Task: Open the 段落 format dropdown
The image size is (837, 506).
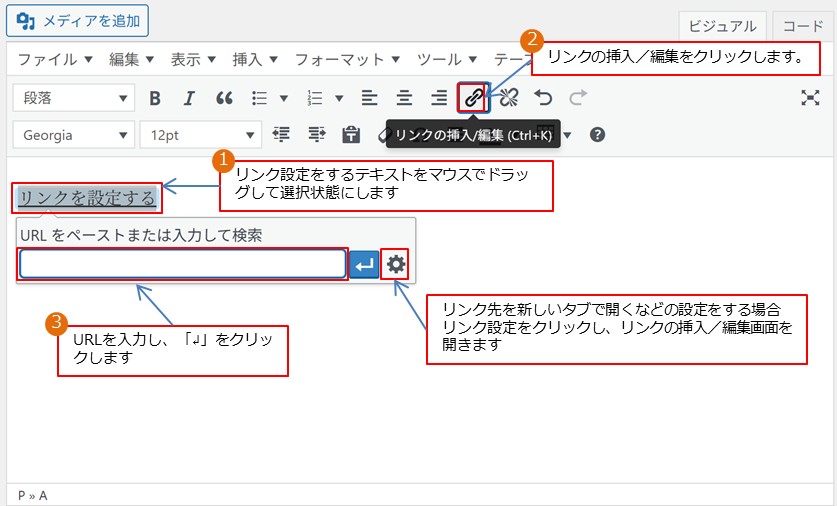Action: pos(74,98)
